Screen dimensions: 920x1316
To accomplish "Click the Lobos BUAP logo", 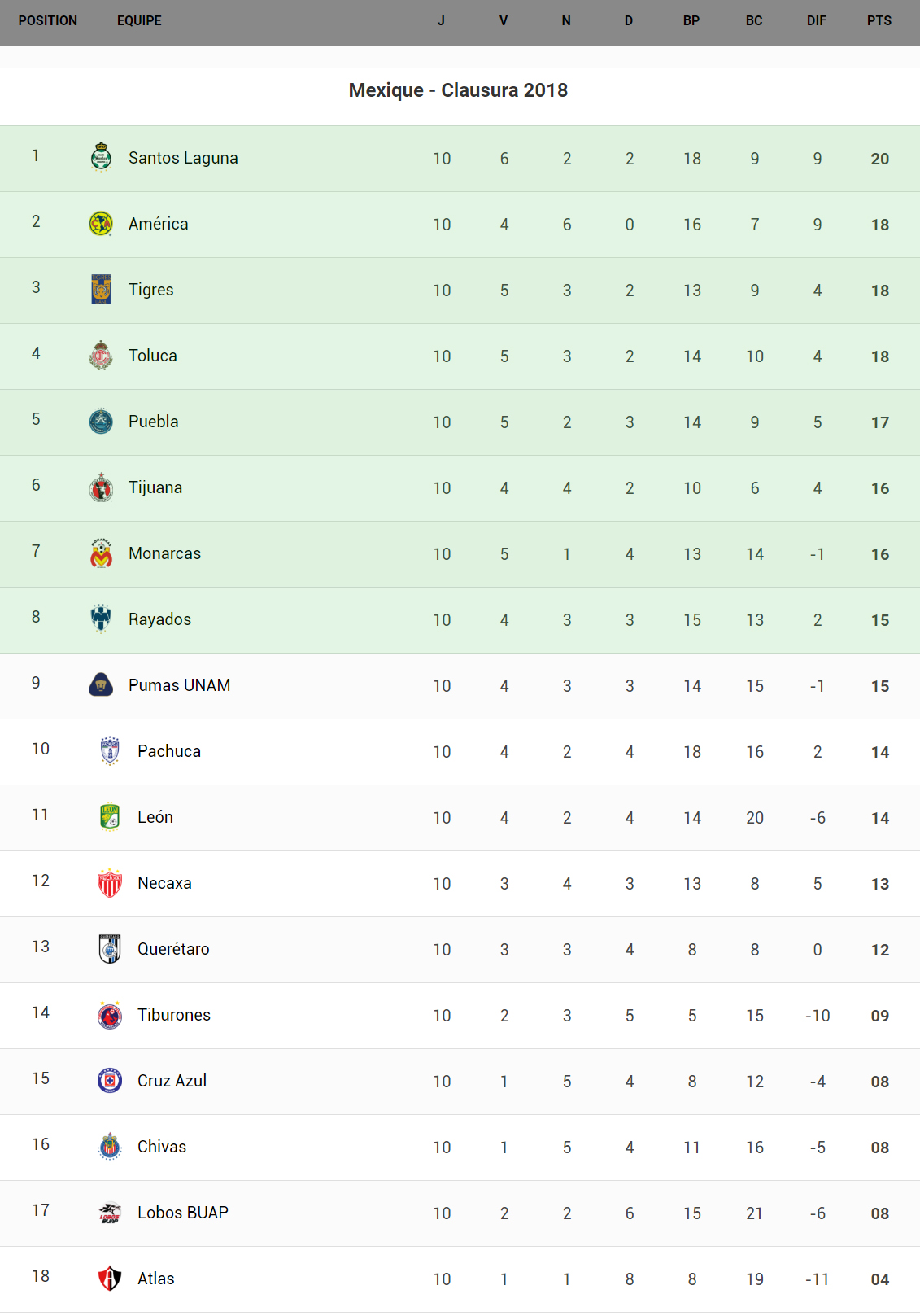I will [110, 1213].
